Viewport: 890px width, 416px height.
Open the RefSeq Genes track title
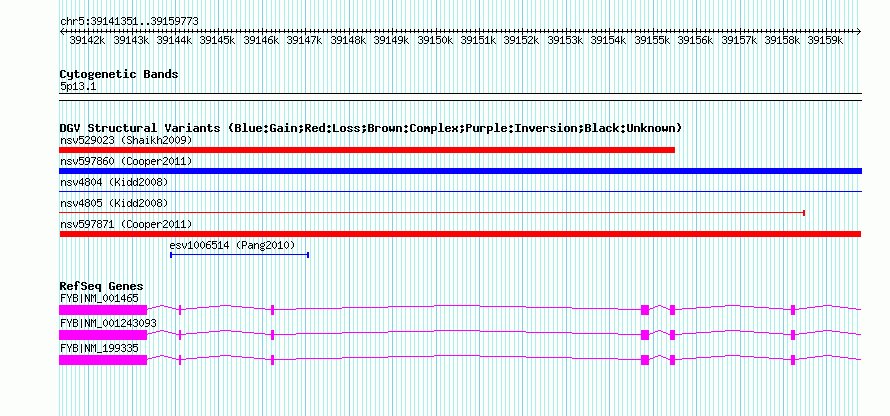(102, 286)
